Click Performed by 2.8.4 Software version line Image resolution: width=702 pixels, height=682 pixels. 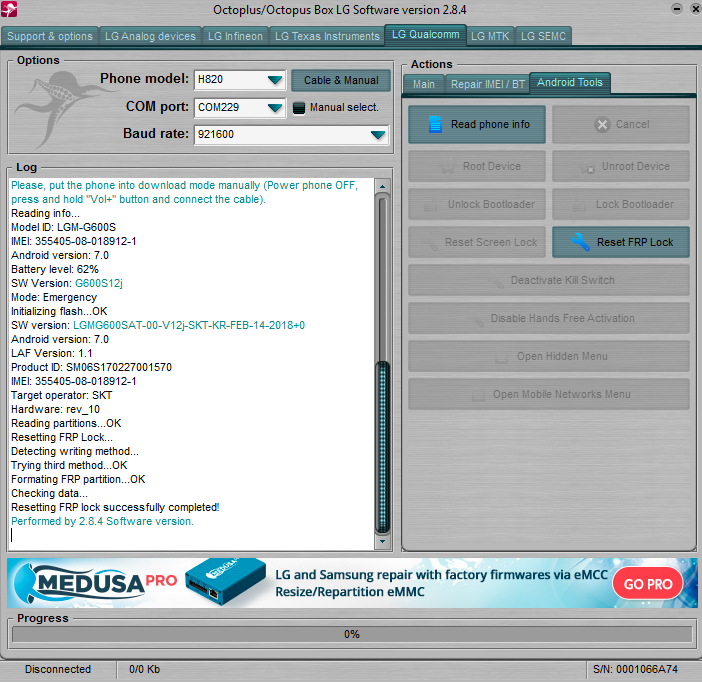coord(102,521)
